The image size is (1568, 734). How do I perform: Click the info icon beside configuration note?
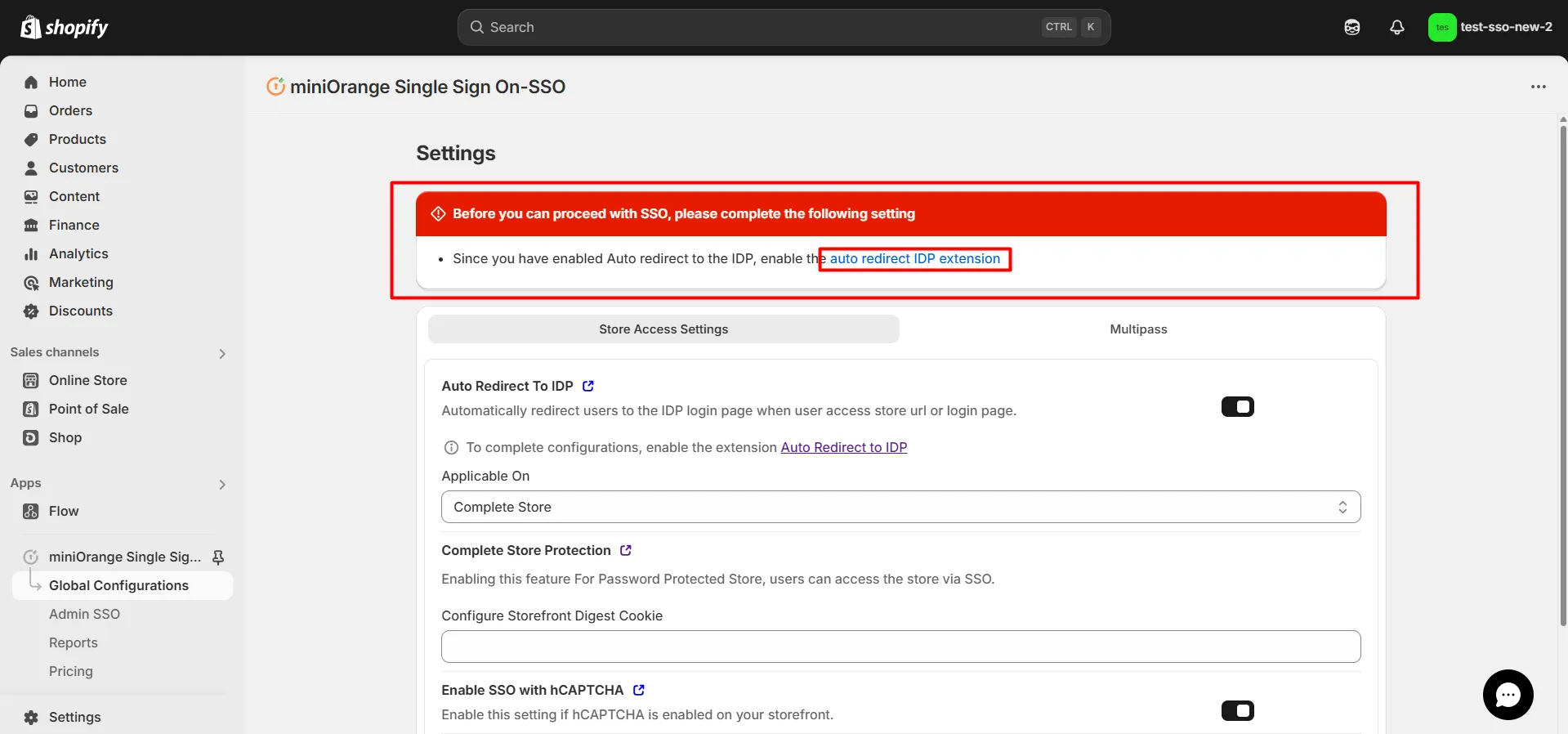(x=450, y=447)
